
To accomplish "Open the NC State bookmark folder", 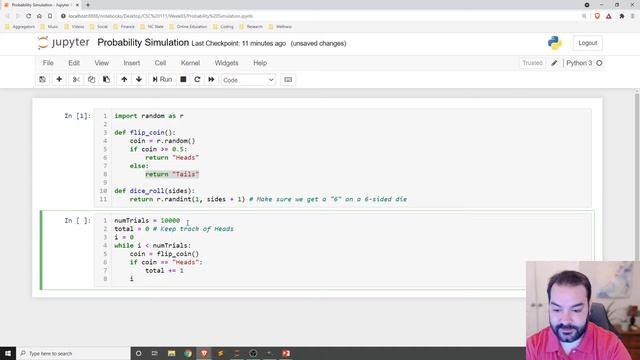I will point(152,27).
